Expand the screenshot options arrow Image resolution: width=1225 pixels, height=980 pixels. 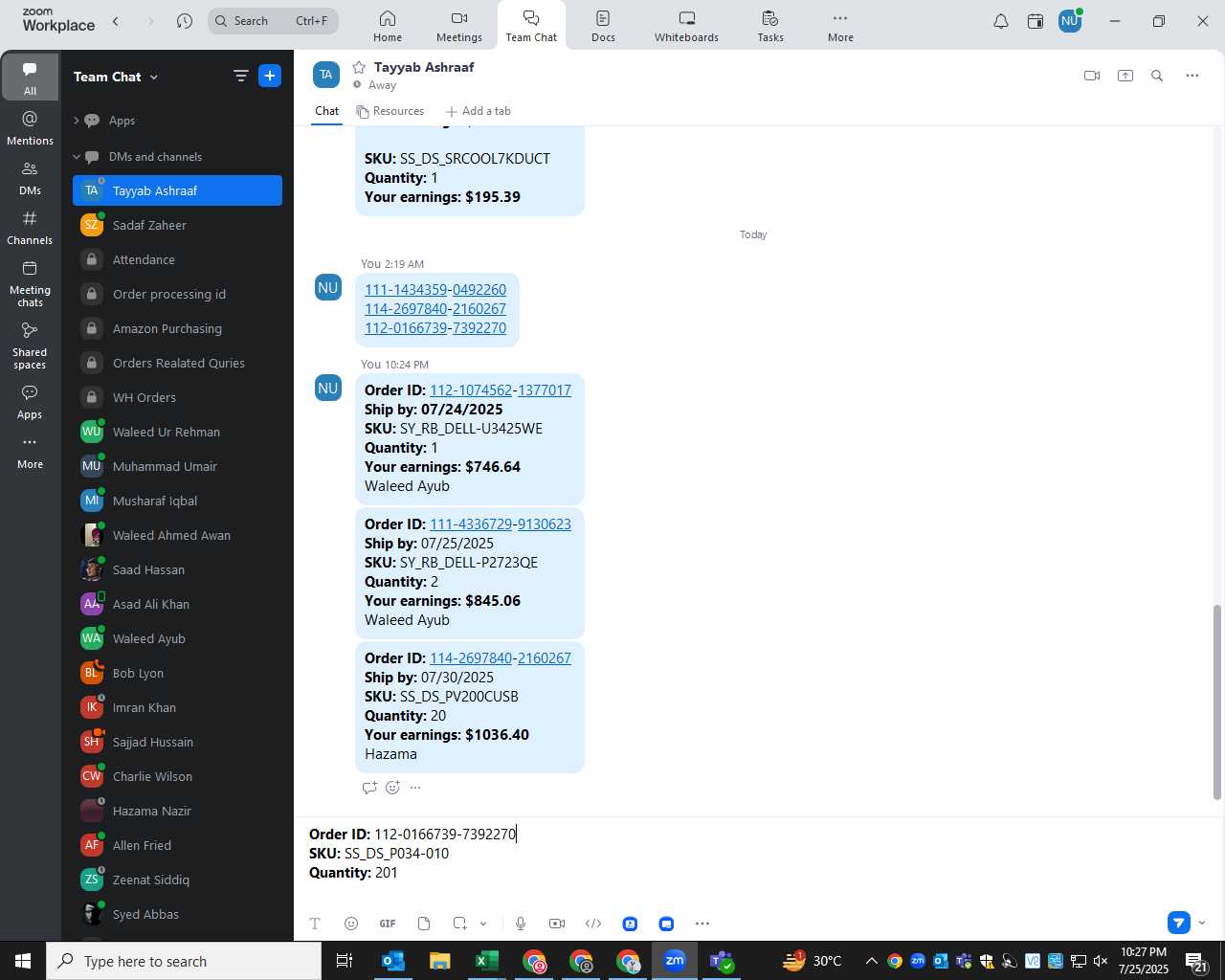click(x=483, y=924)
